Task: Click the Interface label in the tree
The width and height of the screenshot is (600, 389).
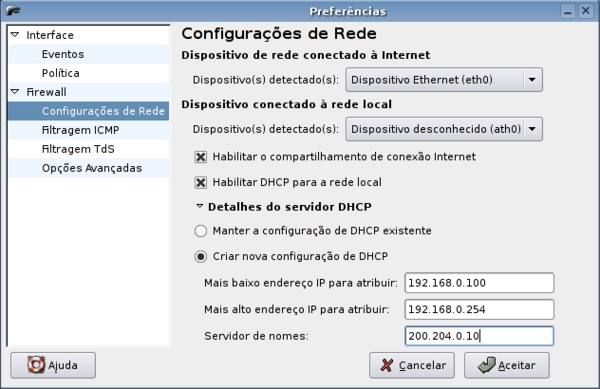Action: click(50, 35)
